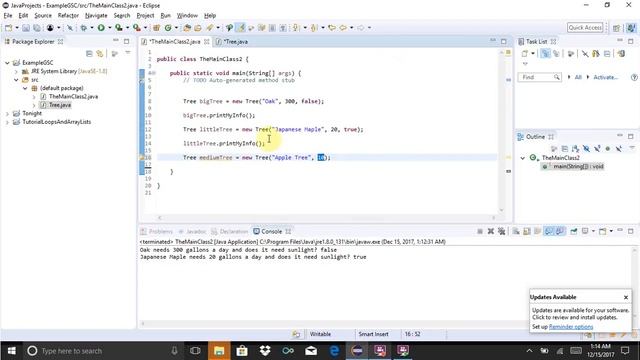
Task: Switch to the Java perspective icon
Action: [x=631, y=28]
